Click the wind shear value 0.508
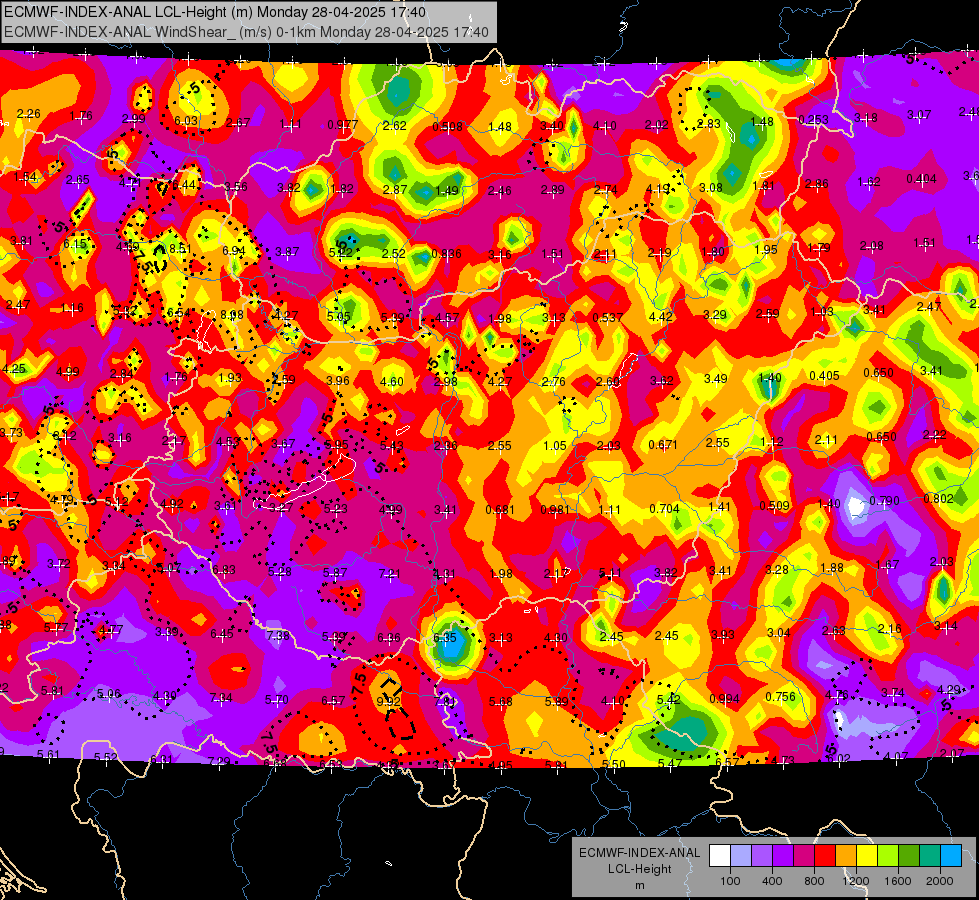 pos(448,127)
